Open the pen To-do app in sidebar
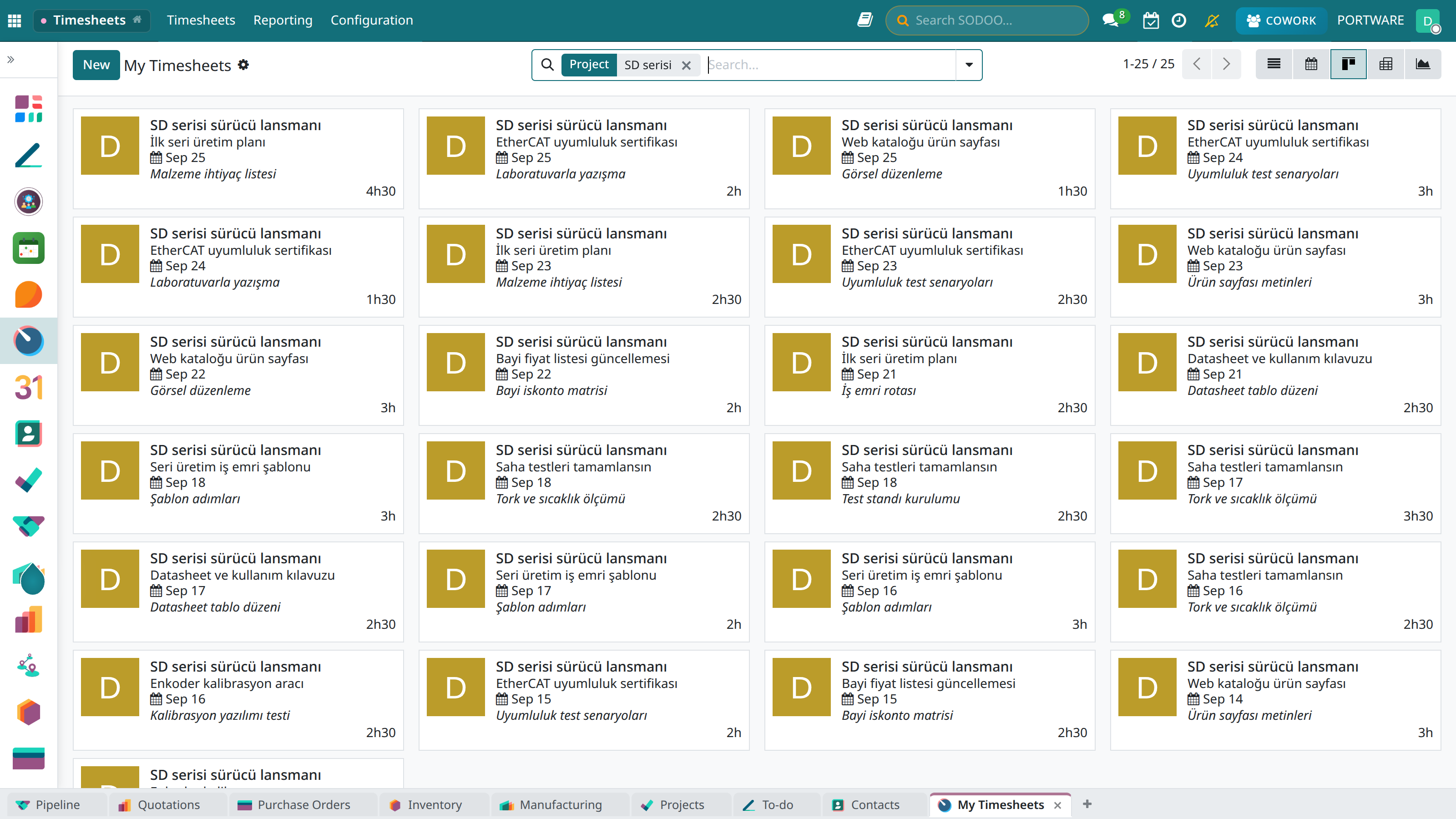1456x819 pixels. 28,155
